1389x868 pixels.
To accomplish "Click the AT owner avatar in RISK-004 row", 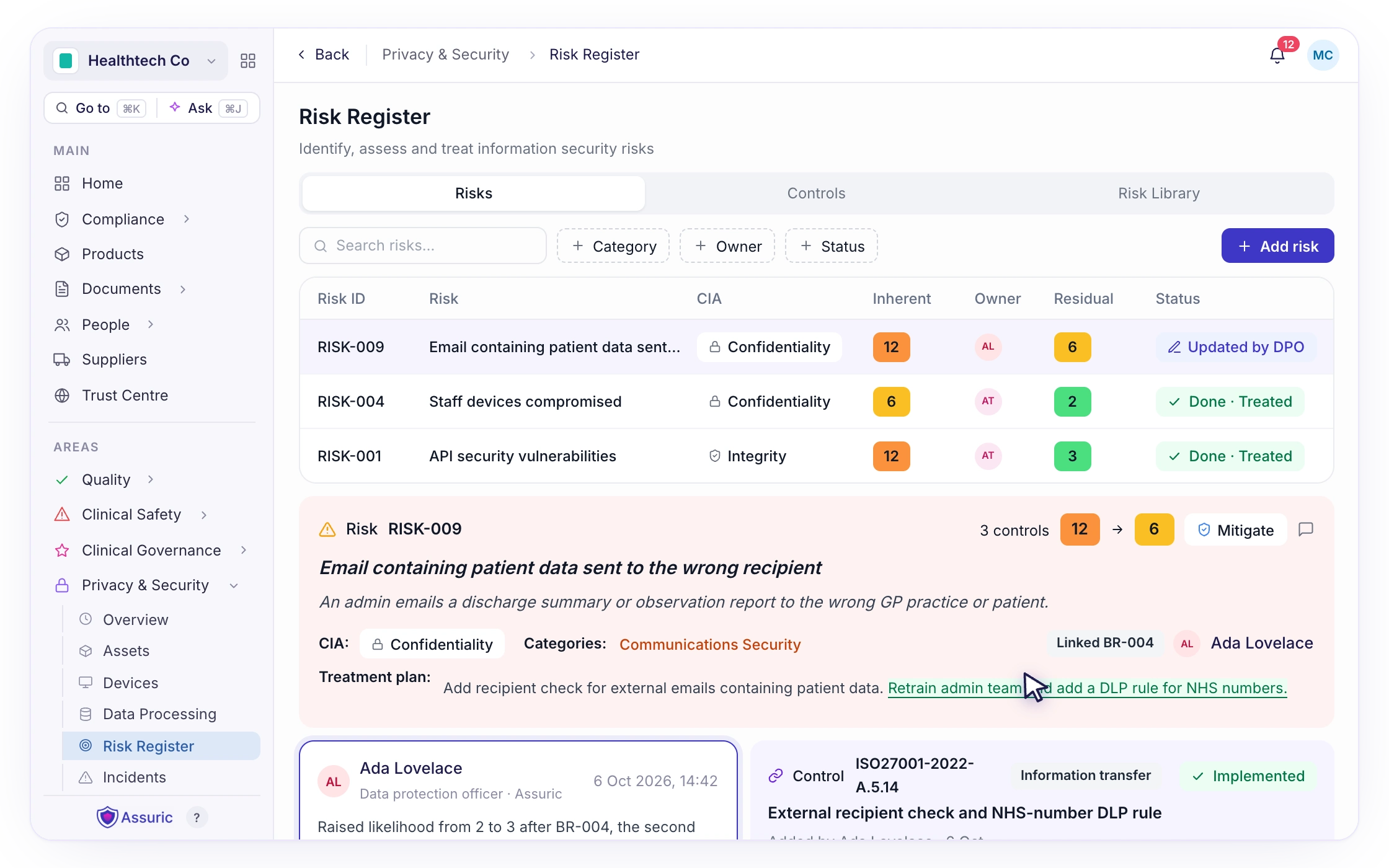I will (988, 401).
